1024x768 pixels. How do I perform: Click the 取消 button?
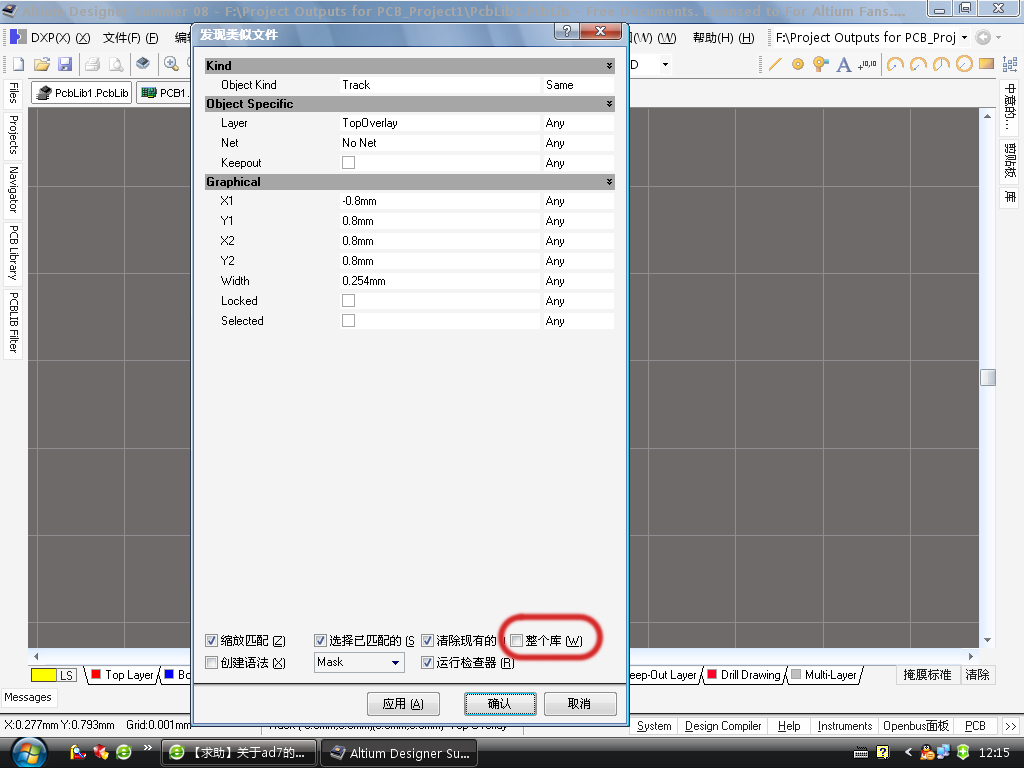click(580, 704)
